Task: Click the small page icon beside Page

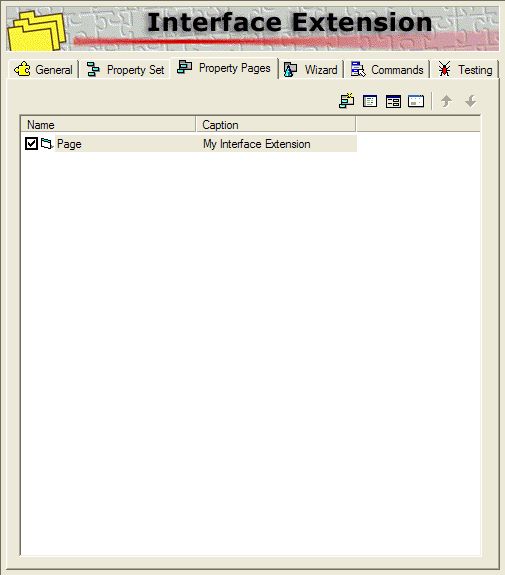Action: (47, 144)
